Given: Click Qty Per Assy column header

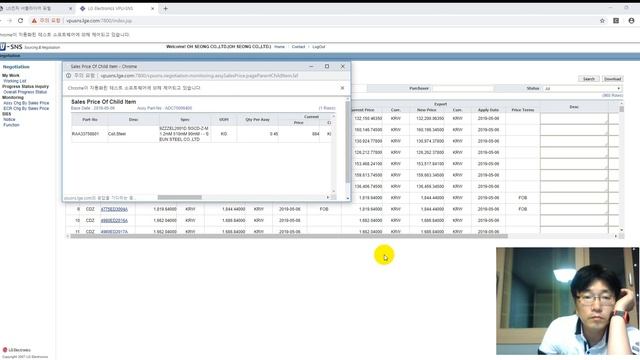Looking at the screenshot, I should coord(257,120).
